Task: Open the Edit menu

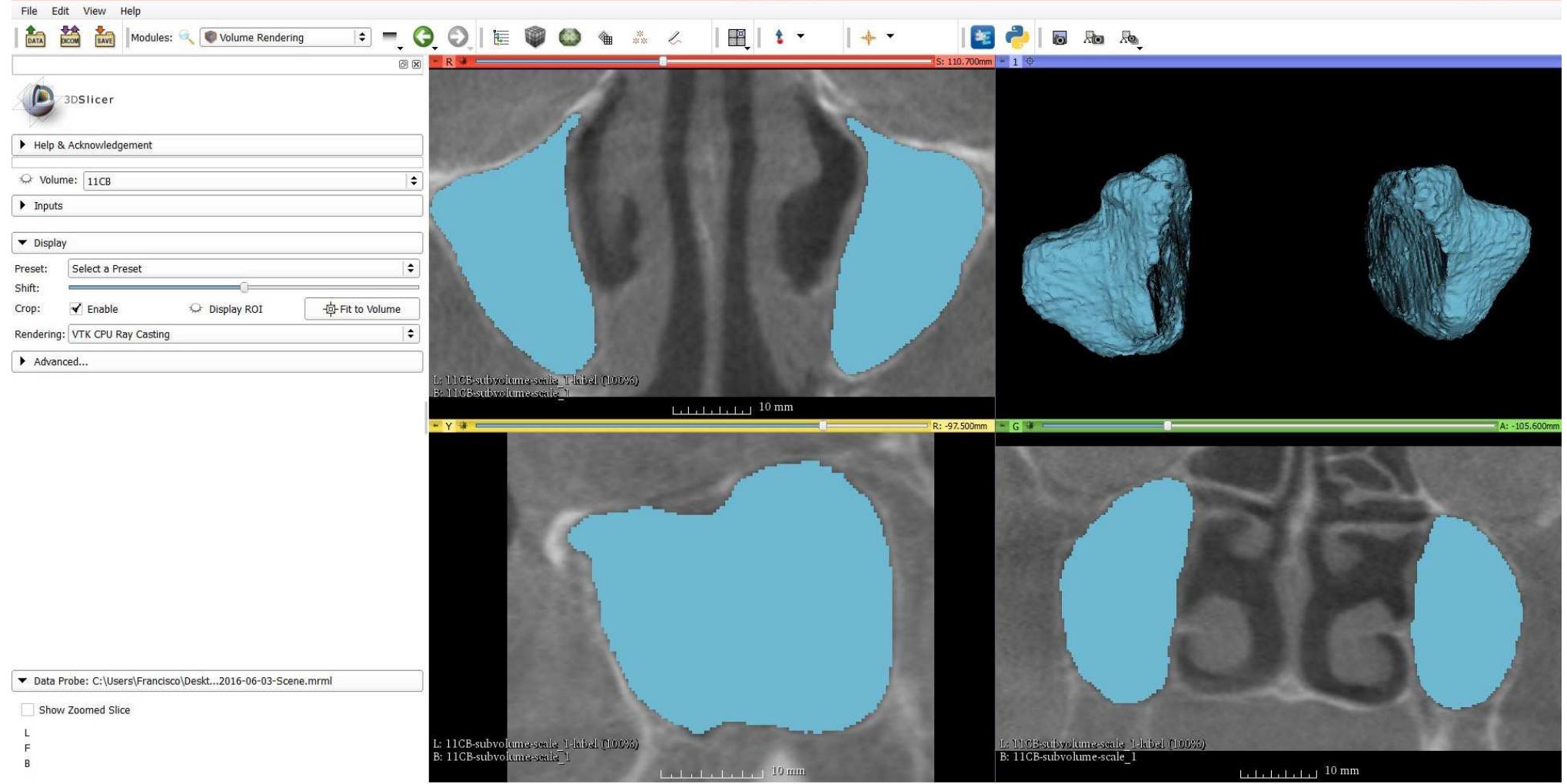Action: tap(60, 11)
